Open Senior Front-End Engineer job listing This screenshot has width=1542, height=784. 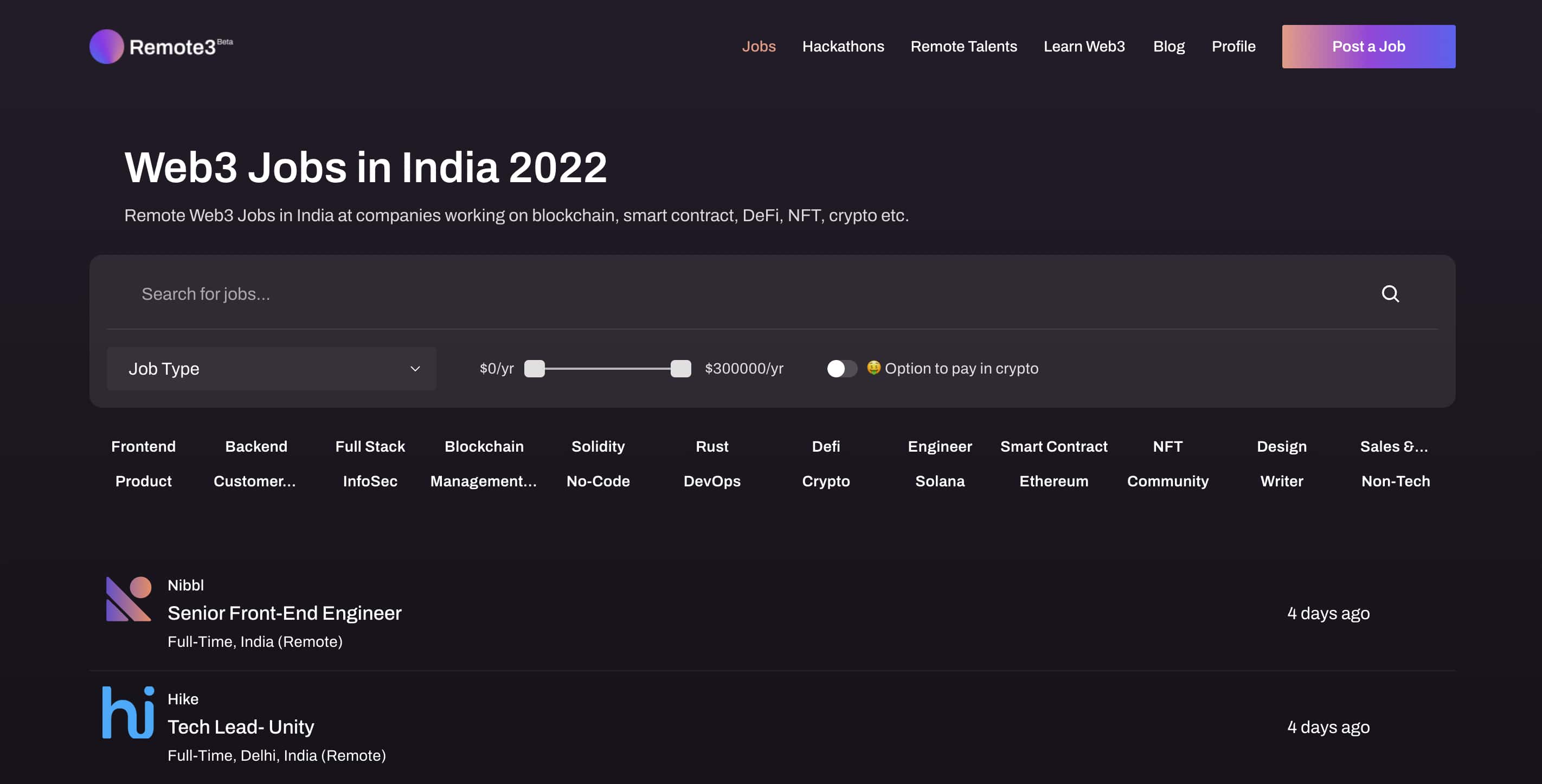(284, 613)
